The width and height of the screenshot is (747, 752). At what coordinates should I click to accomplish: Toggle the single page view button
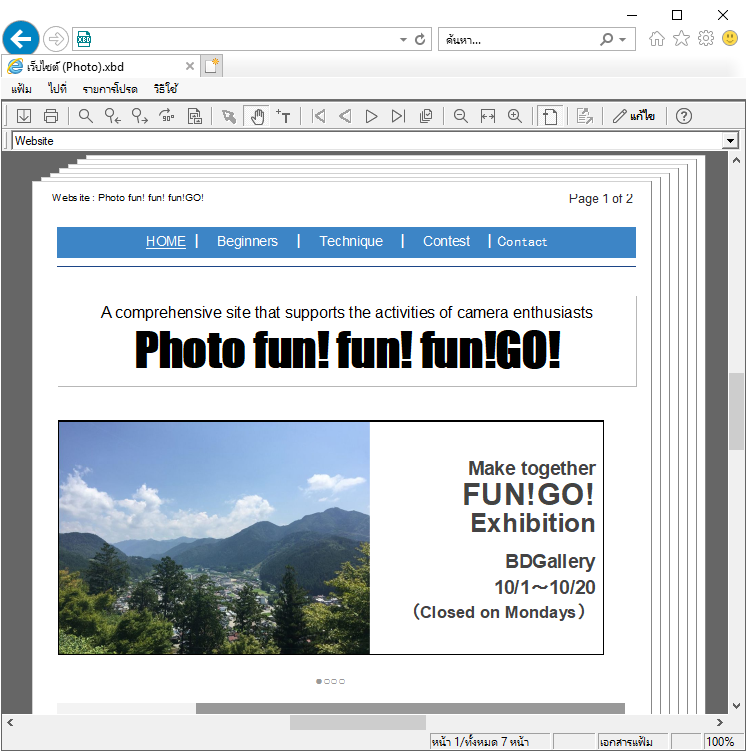coord(550,116)
